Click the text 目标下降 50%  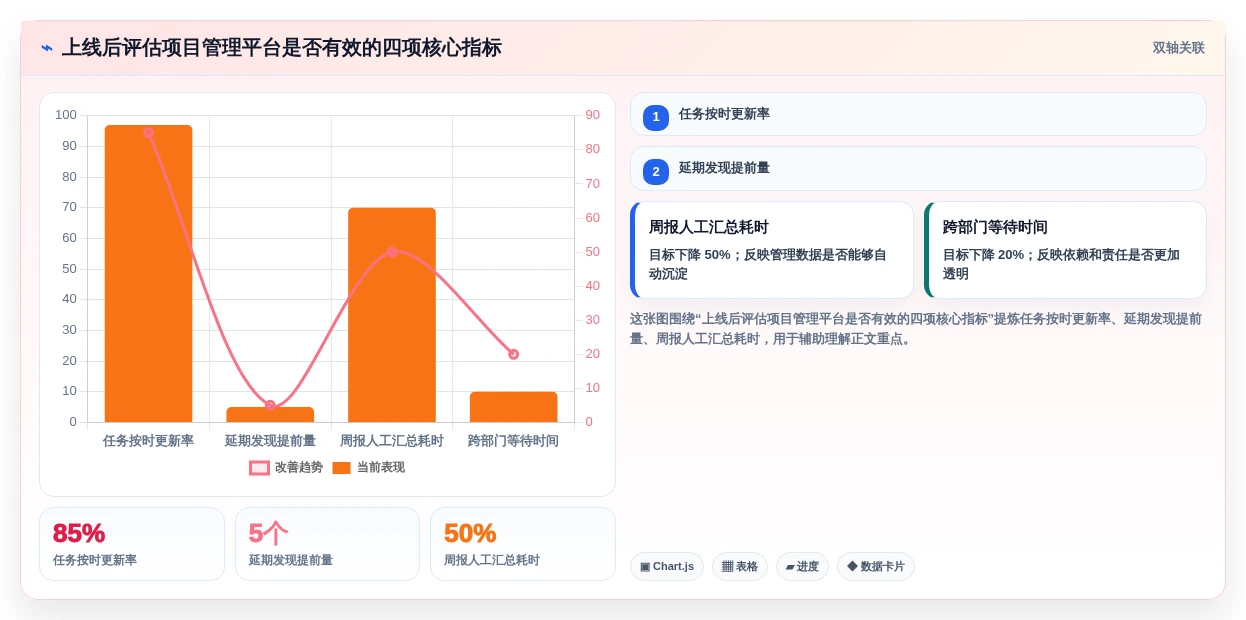[690, 255]
